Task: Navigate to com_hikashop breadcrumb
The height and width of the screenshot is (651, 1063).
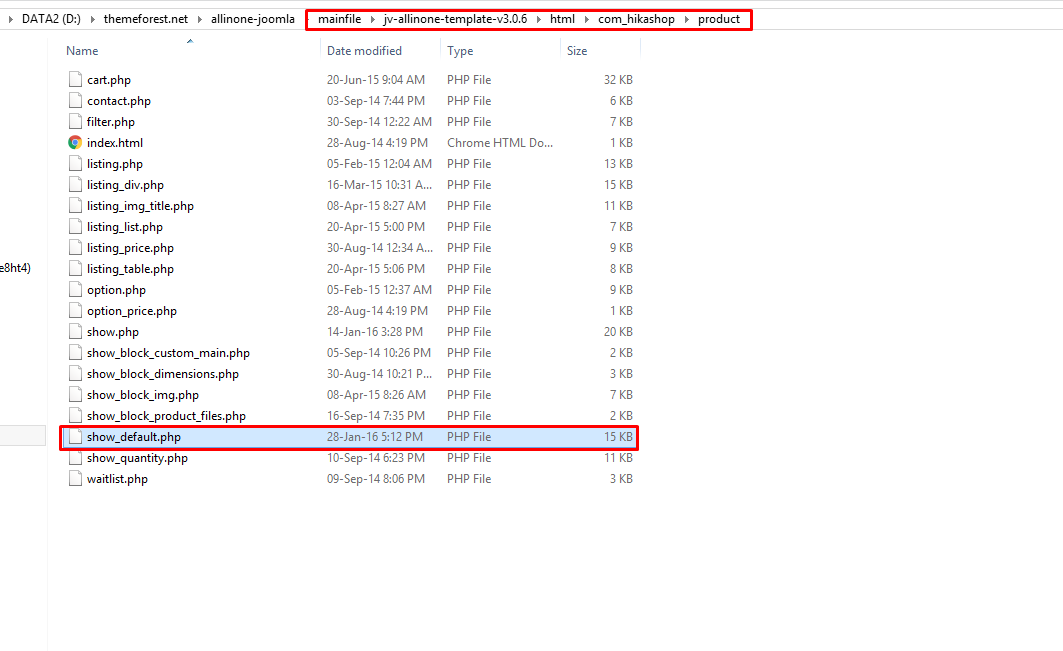Action: (637, 19)
